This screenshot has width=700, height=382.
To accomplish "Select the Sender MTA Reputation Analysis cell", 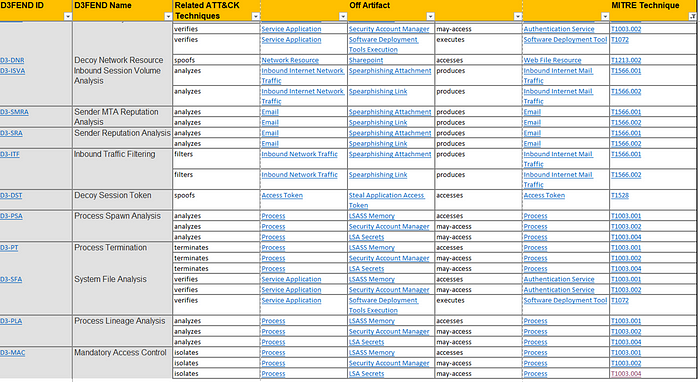I will (122, 117).
